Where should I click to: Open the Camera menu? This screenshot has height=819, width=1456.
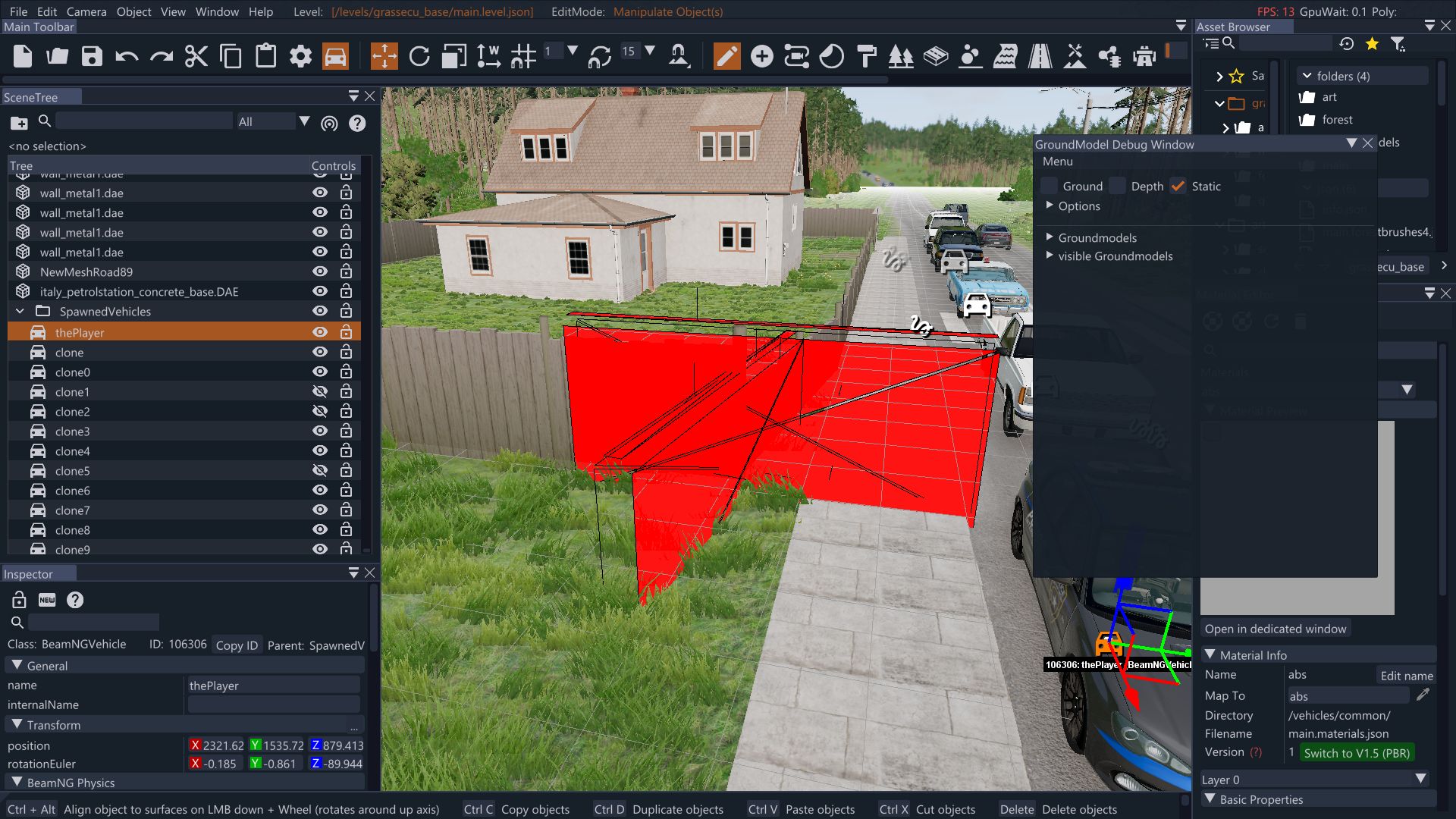(86, 11)
